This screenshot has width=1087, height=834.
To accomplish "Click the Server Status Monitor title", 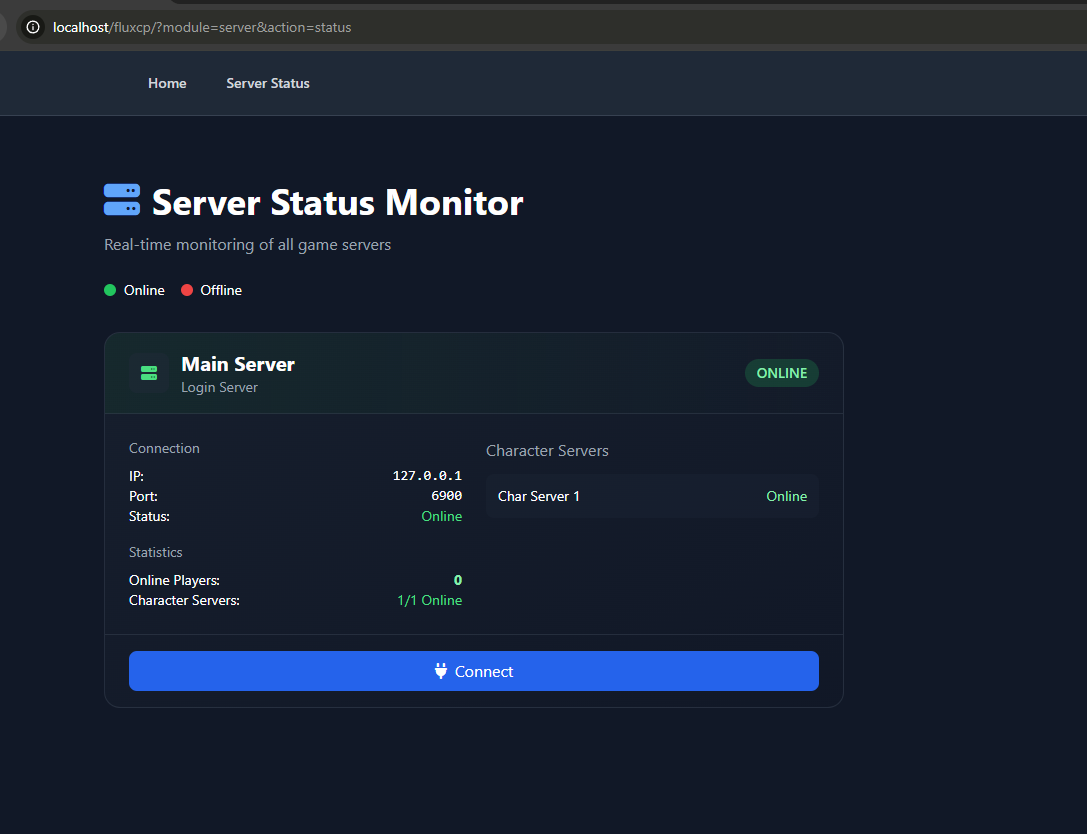I will point(337,203).
